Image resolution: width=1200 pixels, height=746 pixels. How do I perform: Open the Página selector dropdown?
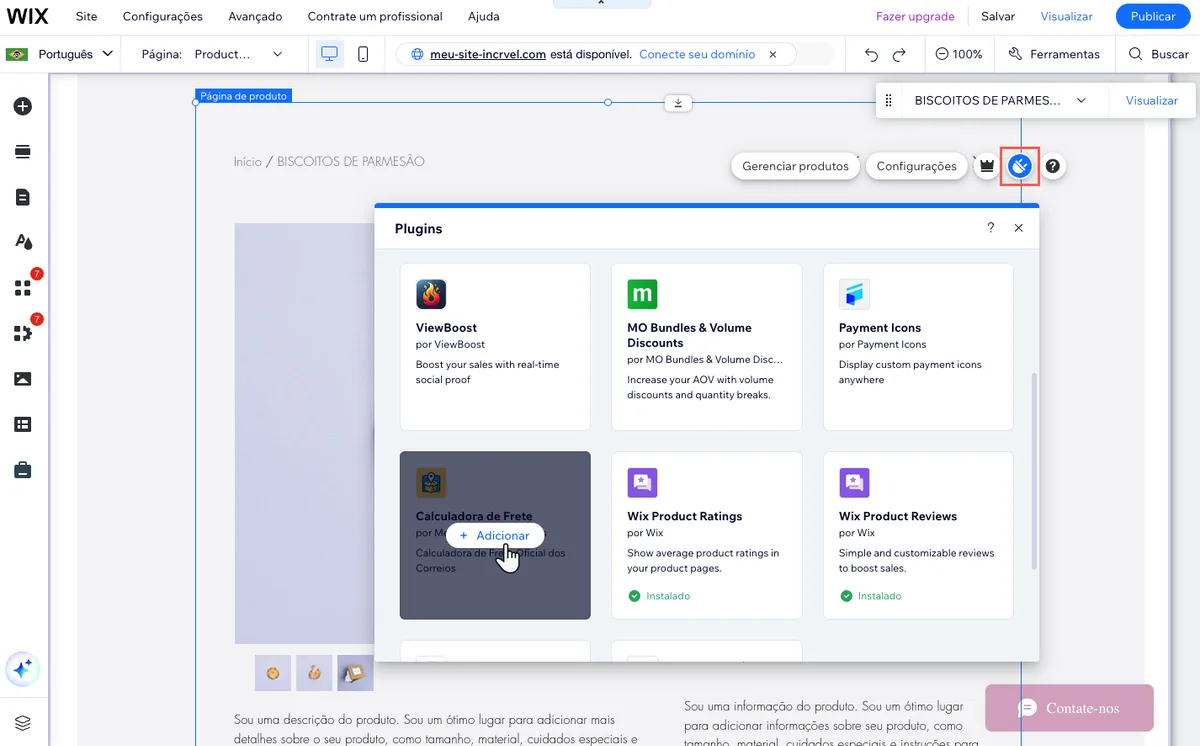pyautogui.click(x=212, y=54)
